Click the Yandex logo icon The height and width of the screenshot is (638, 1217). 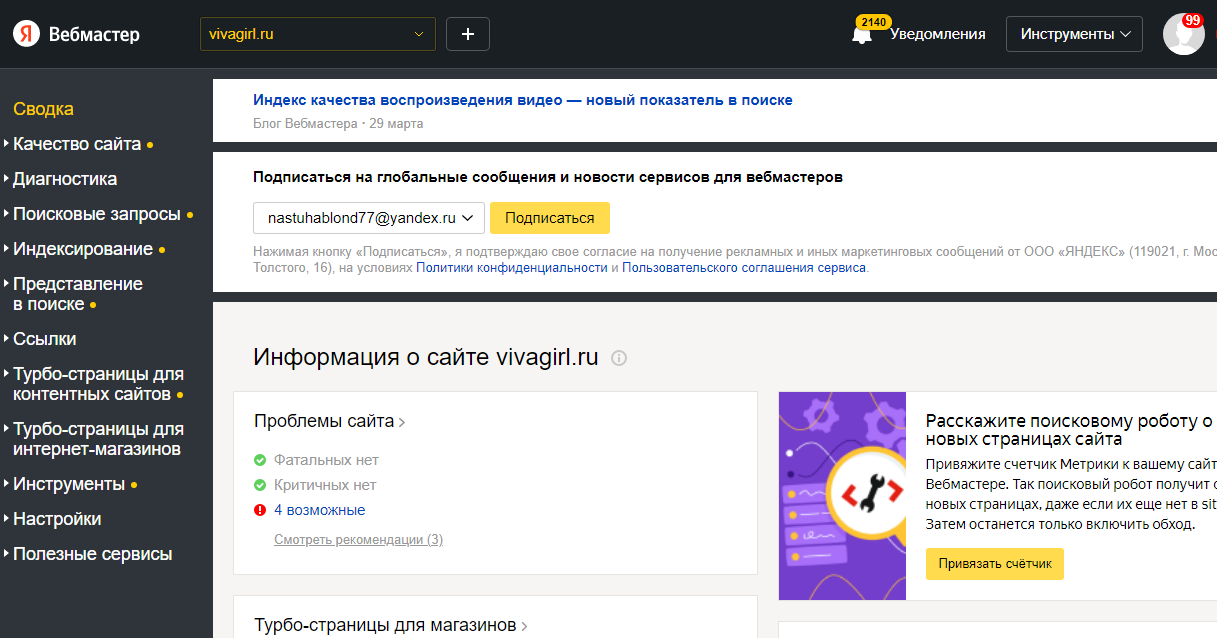tap(27, 34)
